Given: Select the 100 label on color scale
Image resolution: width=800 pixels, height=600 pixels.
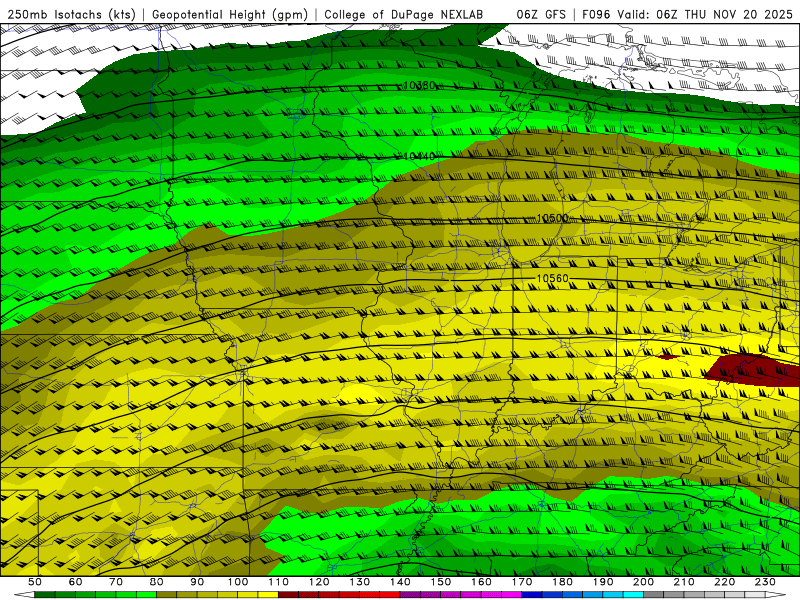Looking at the screenshot, I should [238, 582].
